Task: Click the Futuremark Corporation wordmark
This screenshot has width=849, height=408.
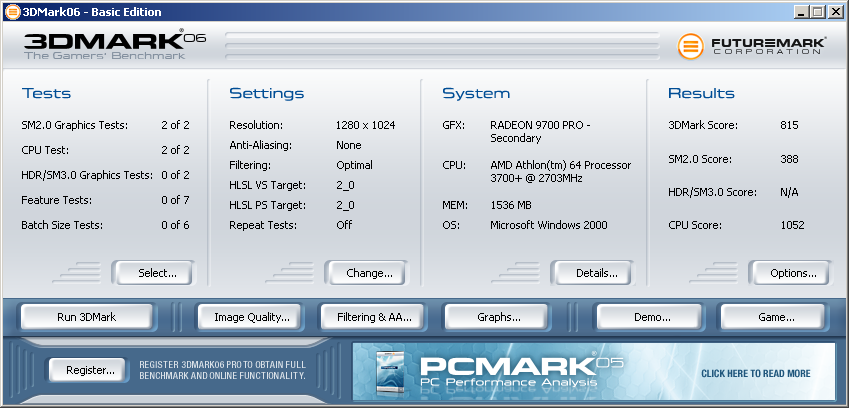Action: (769, 46)
